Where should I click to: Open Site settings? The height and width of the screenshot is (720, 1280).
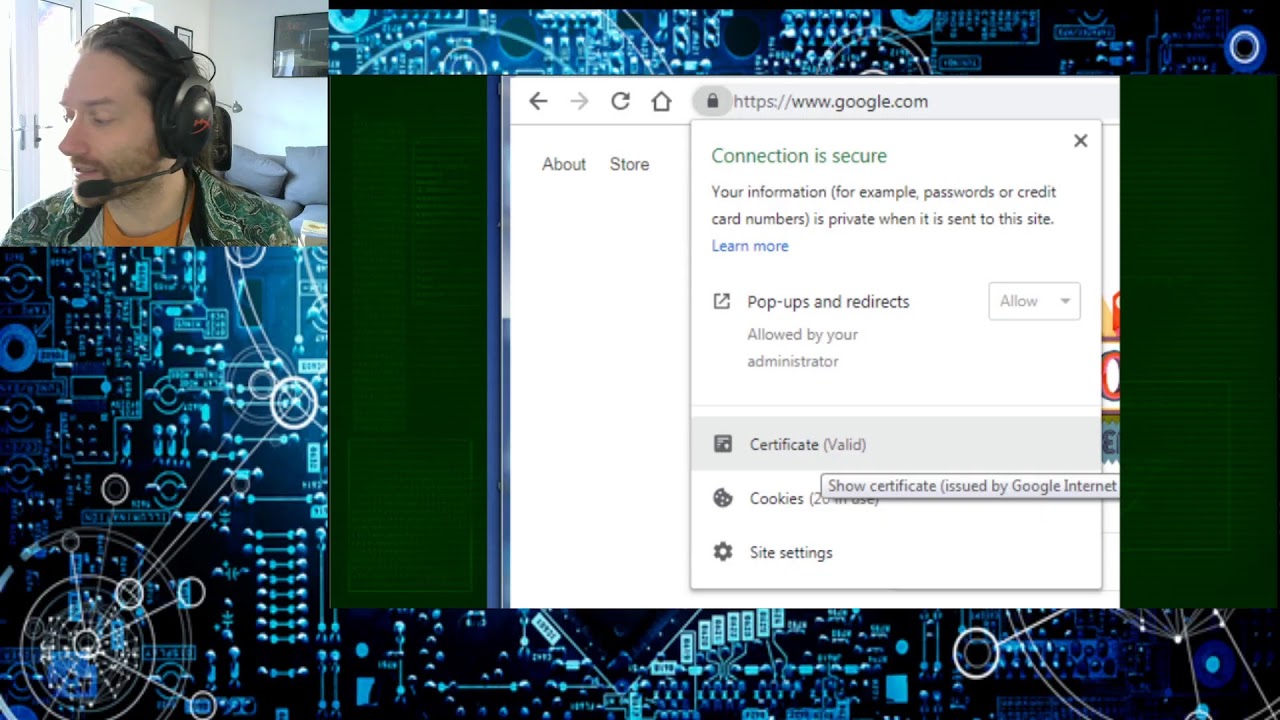click(x=895, y=552)
